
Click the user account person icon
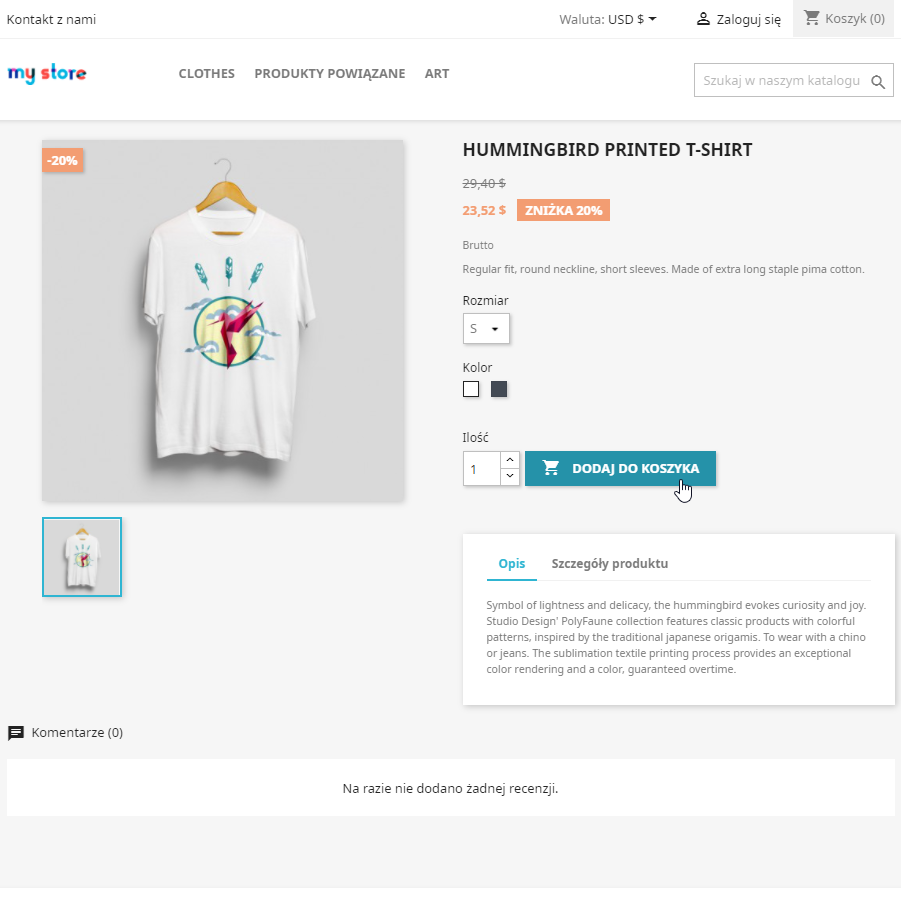coord(703,19)
